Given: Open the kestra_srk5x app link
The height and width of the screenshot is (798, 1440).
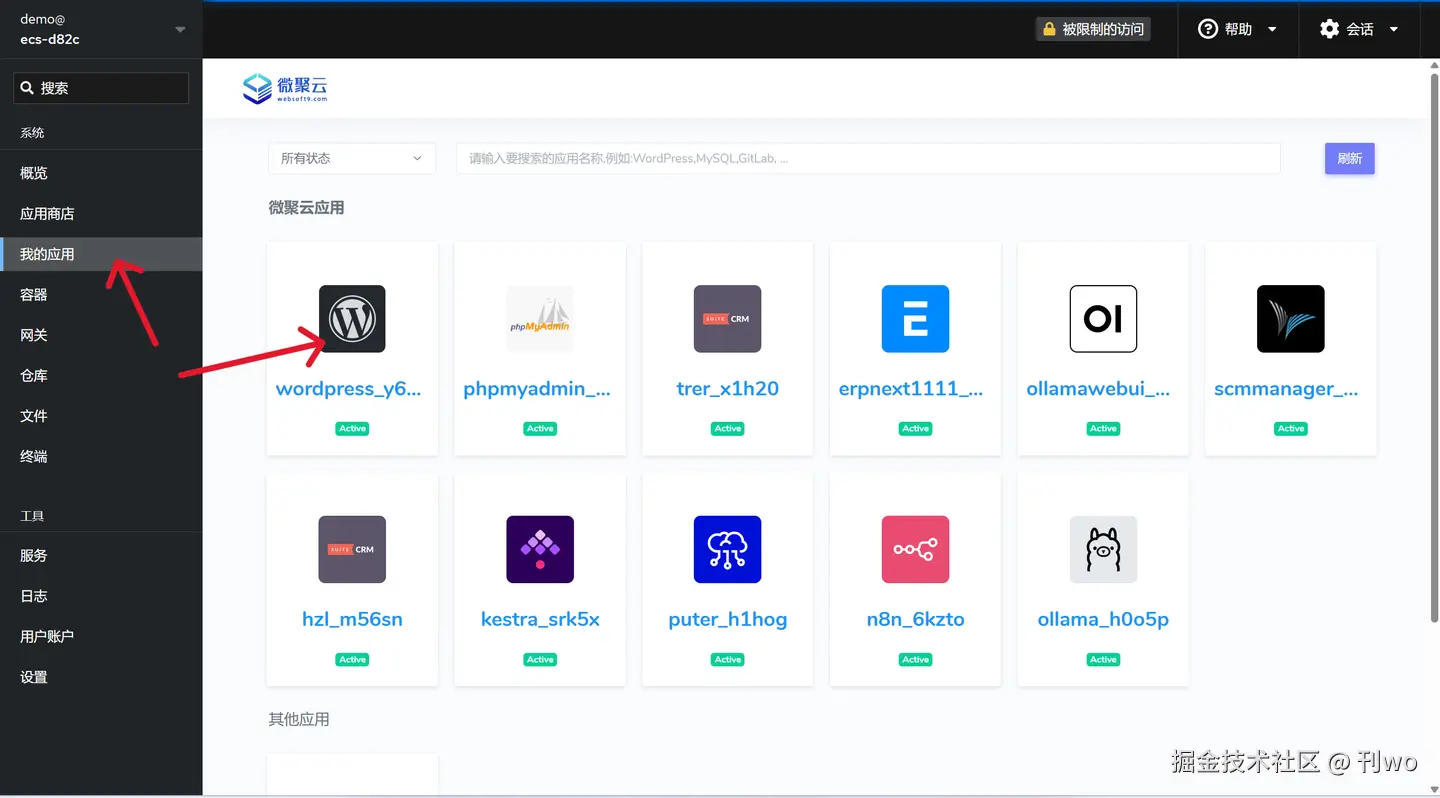Looking at the screenshot, I should point(540,619).
